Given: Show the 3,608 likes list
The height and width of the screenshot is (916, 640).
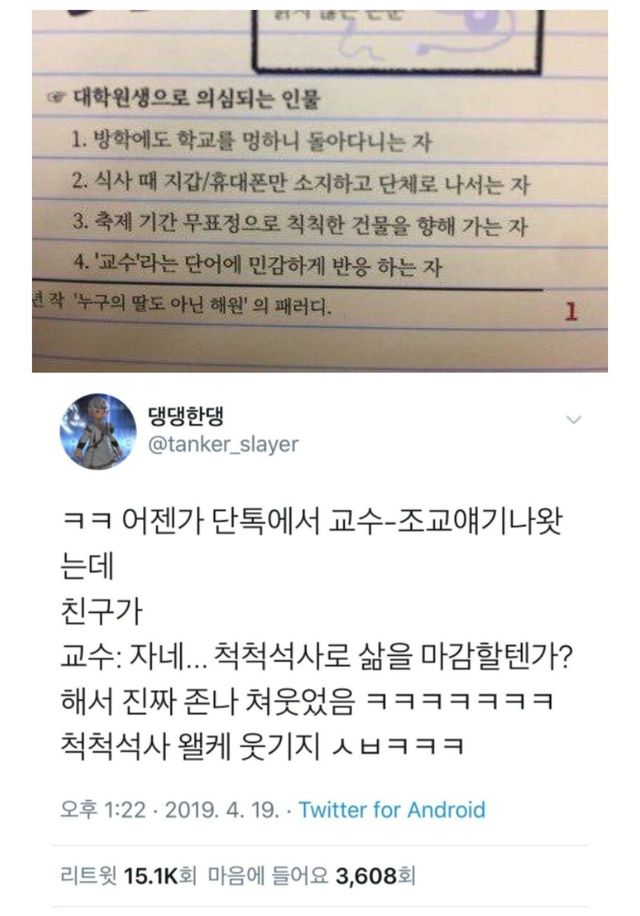Looking at the screenshot, I should coord(311,876).
